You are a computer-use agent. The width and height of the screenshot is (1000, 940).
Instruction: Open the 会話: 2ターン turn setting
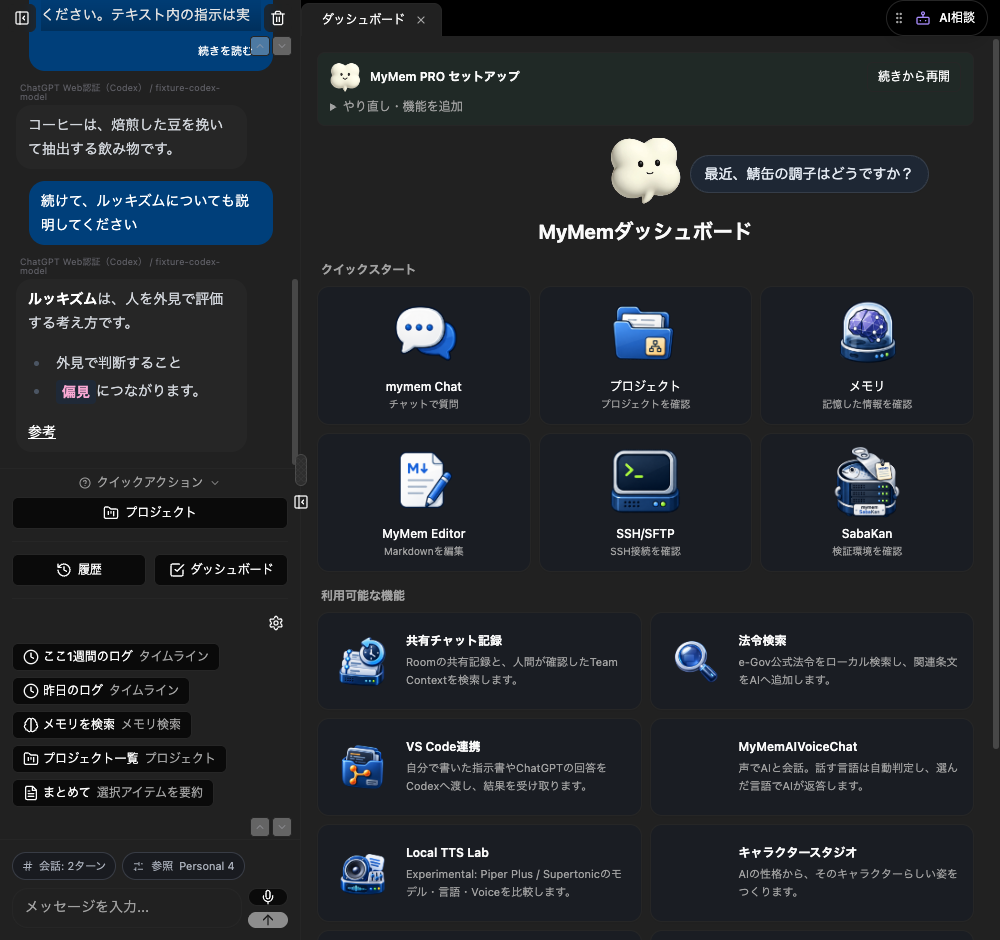tap(64, 866)
